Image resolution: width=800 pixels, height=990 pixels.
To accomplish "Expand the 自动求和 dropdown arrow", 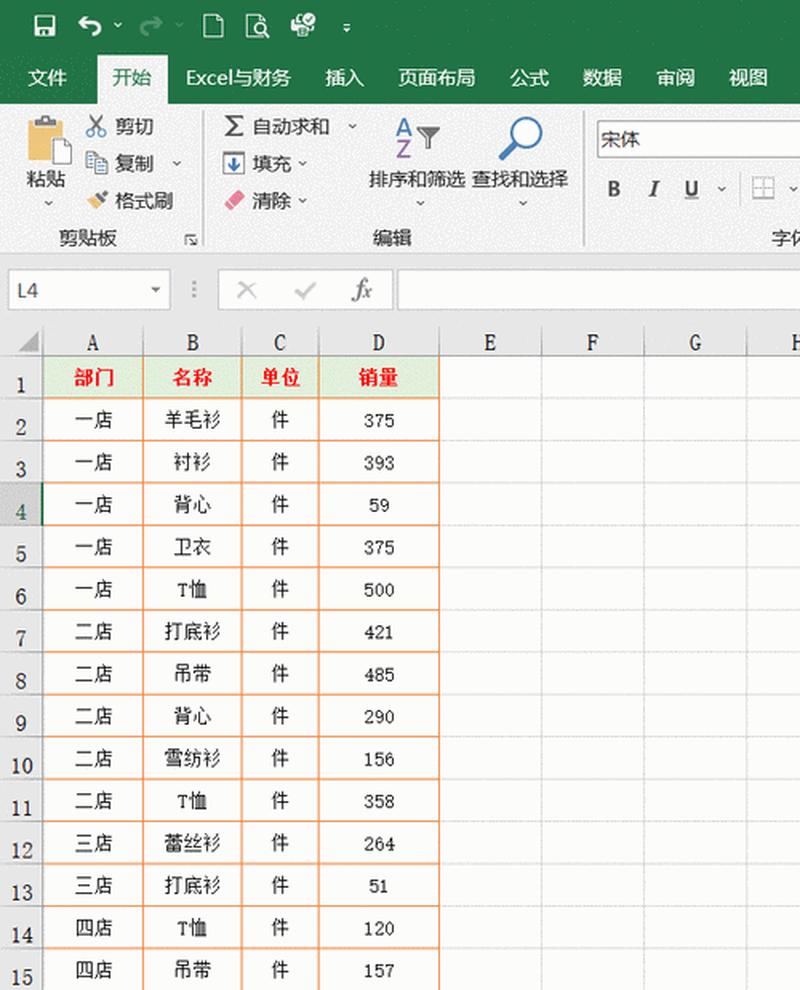I will pos(352,126).
